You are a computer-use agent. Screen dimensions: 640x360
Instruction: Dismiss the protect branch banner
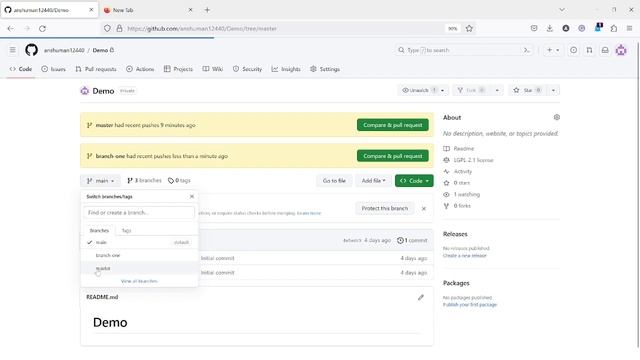[424, 209]
